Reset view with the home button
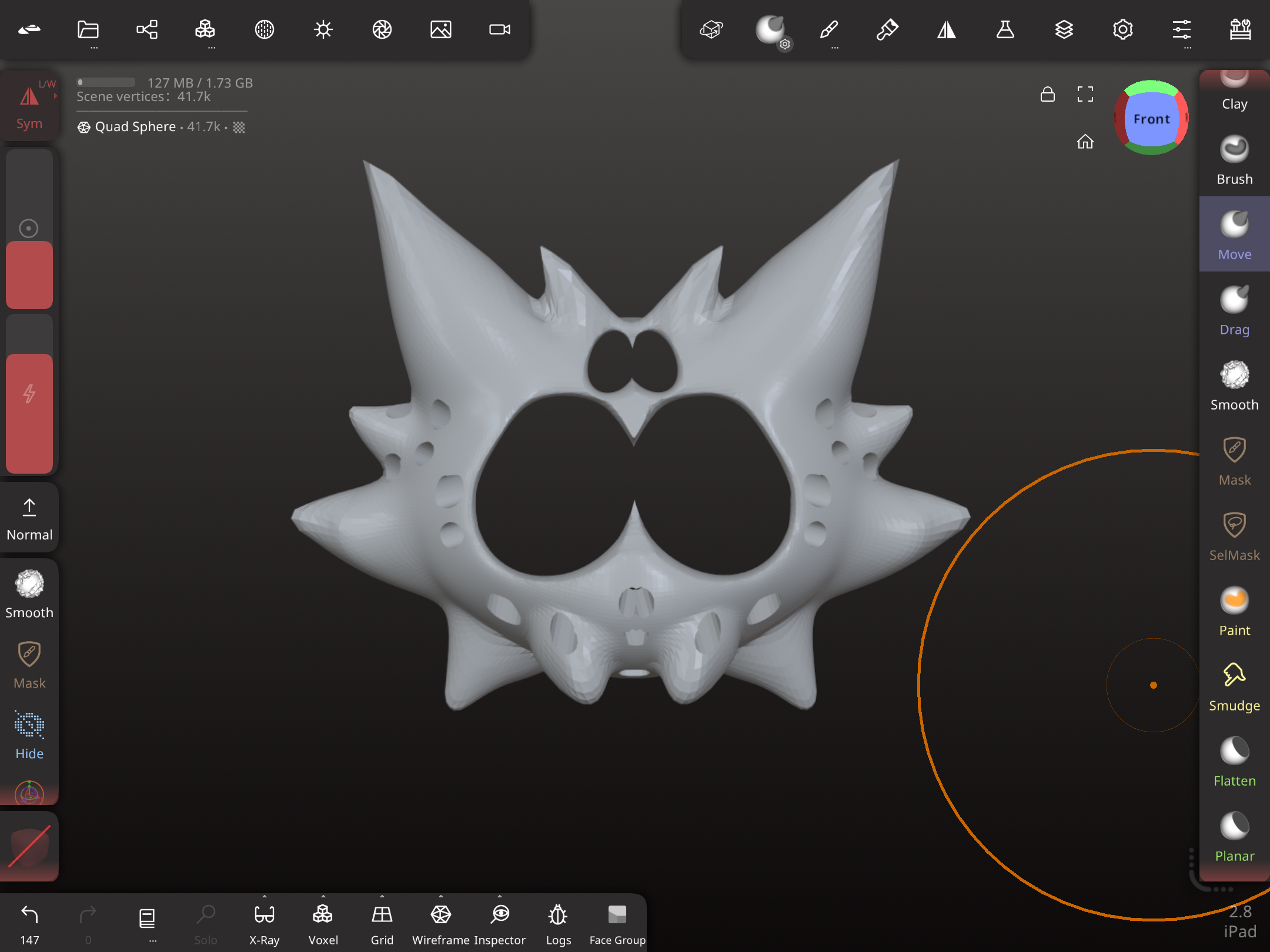This screenshot has height=952, width=1270. pos(1085,141)
